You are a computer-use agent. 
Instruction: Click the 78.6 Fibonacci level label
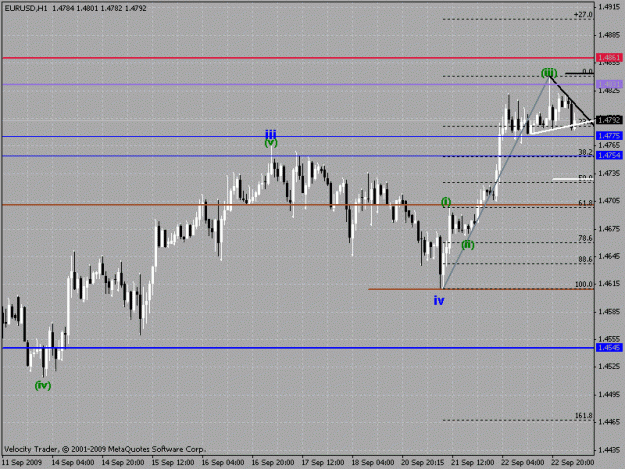(586, 238)
